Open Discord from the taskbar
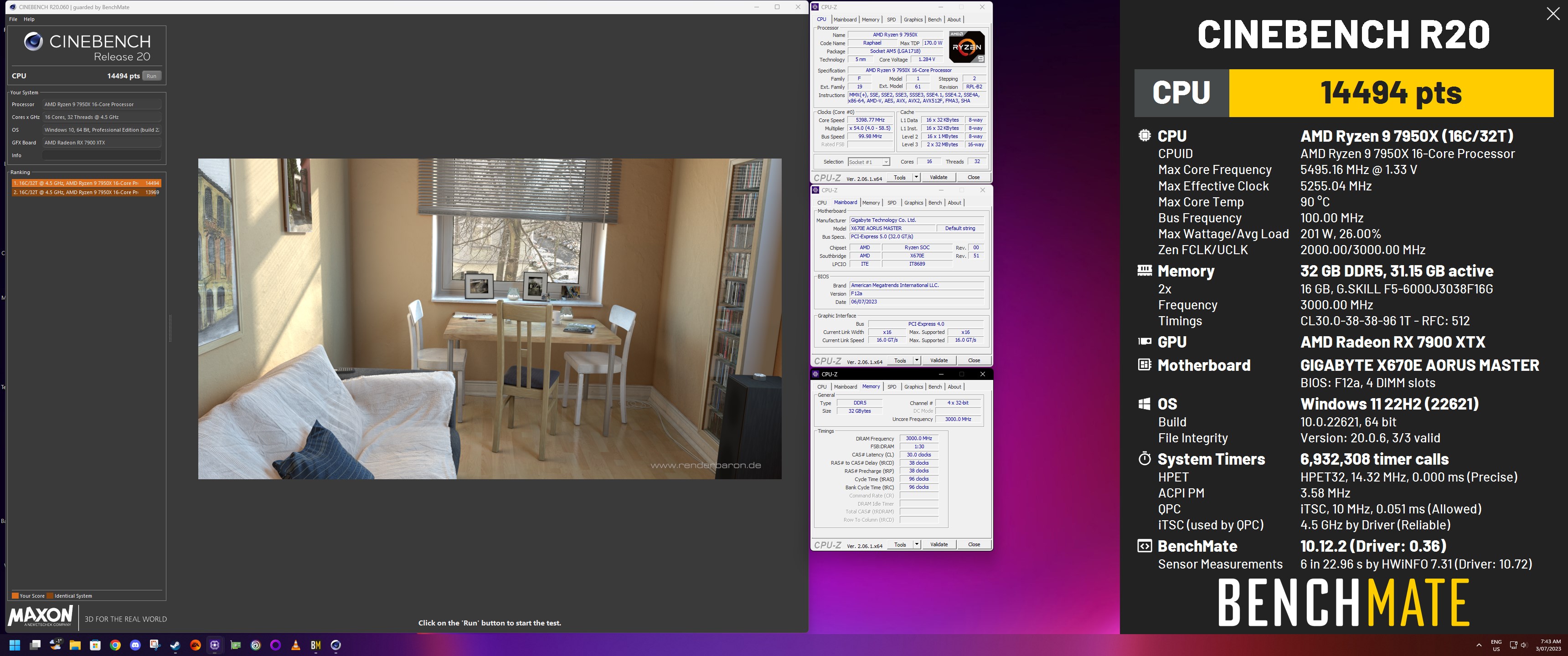 [x=135, y=645]
